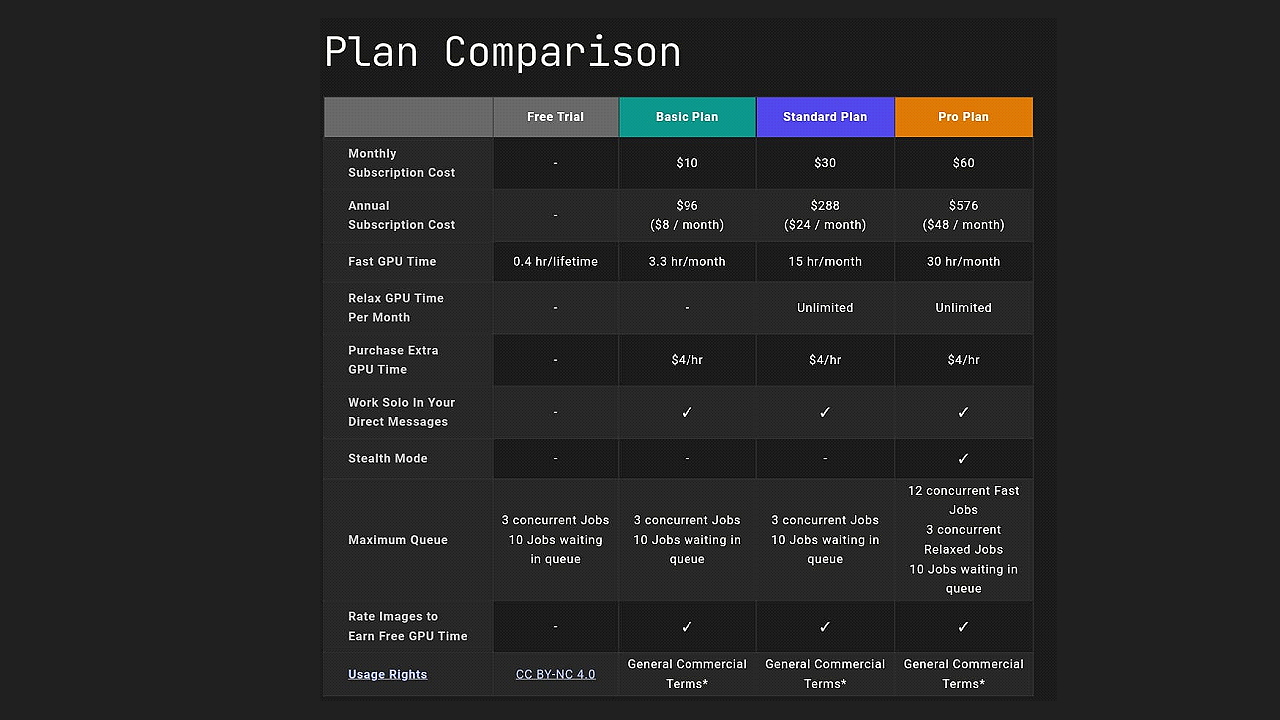
Task: Click General Commercial Terms under Standard Plan
Action: pyautogui.click(x=825, y=674)
